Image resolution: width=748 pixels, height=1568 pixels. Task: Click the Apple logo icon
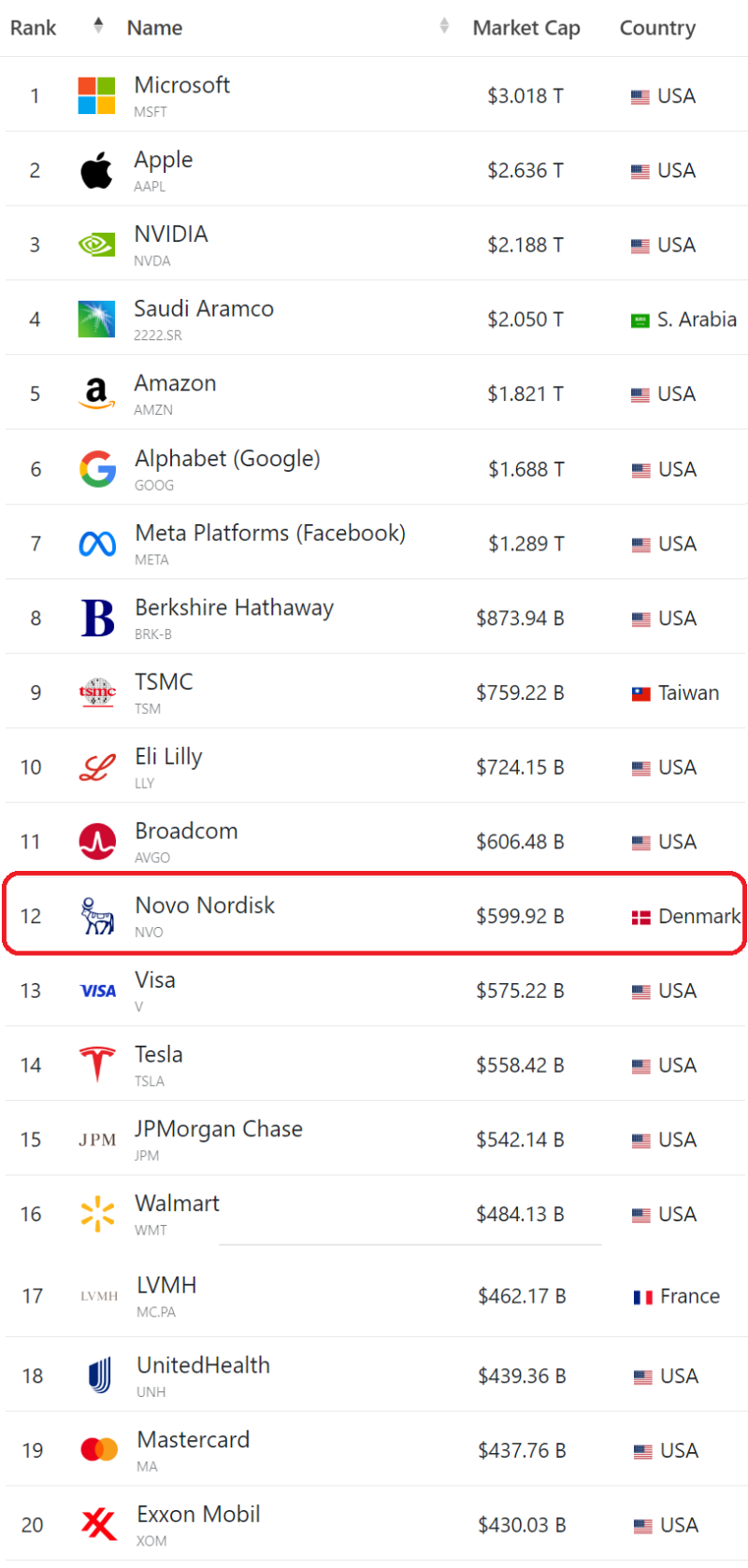click(x=96, y=170)
